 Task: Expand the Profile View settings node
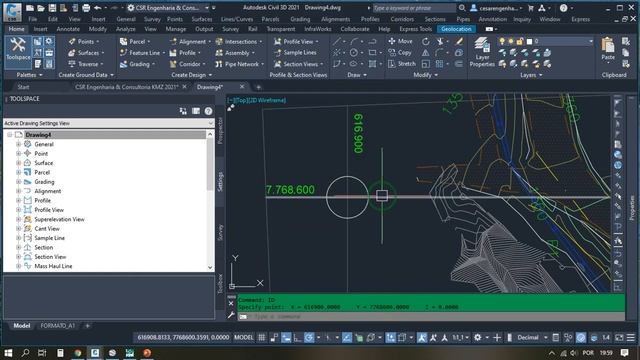(18, 210)
